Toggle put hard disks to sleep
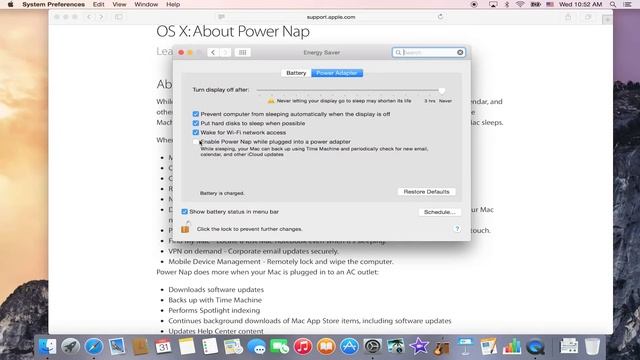640x360 pixels. [x=196, y=123]
